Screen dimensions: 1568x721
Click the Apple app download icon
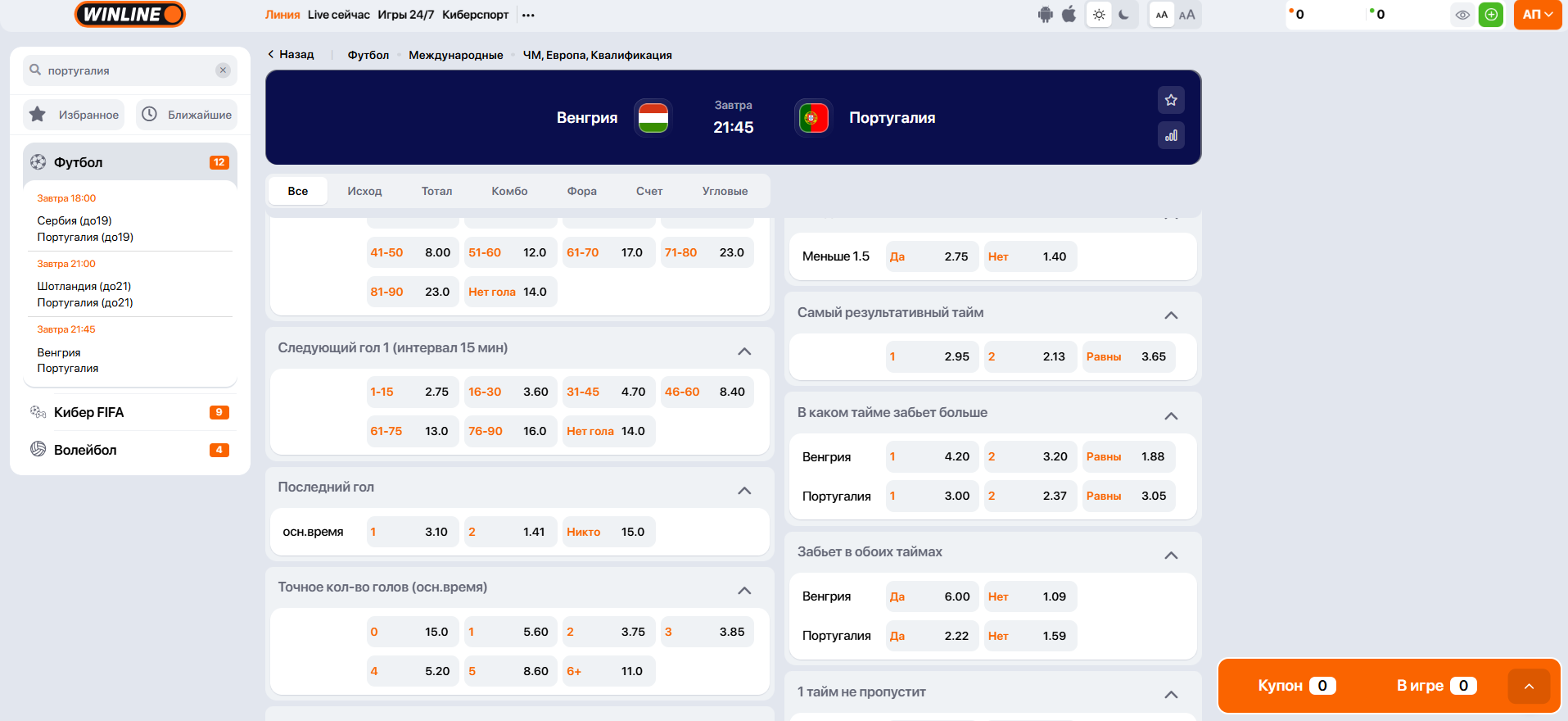[1069, 15]
